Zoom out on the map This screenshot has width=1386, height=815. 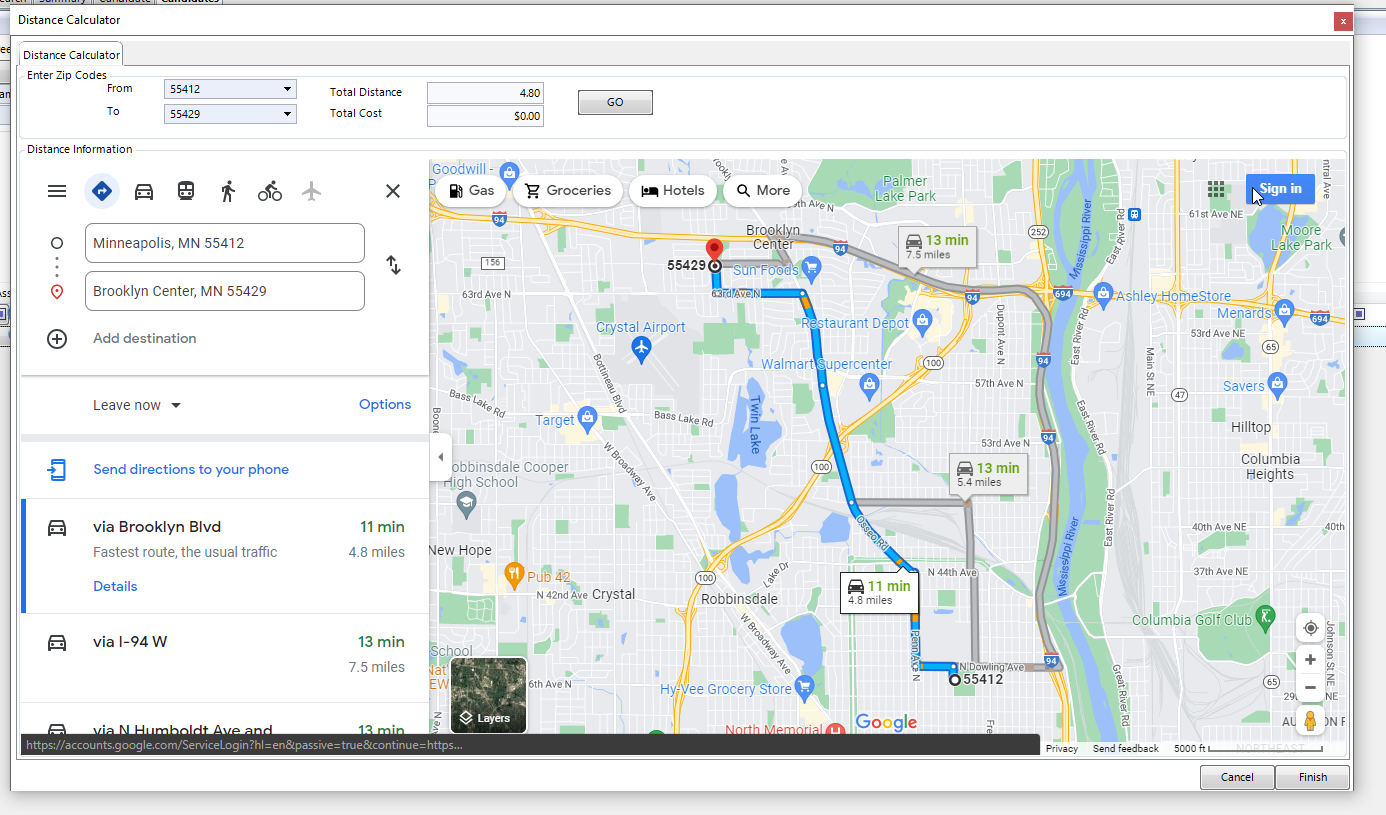click(x=1310, y=687)
